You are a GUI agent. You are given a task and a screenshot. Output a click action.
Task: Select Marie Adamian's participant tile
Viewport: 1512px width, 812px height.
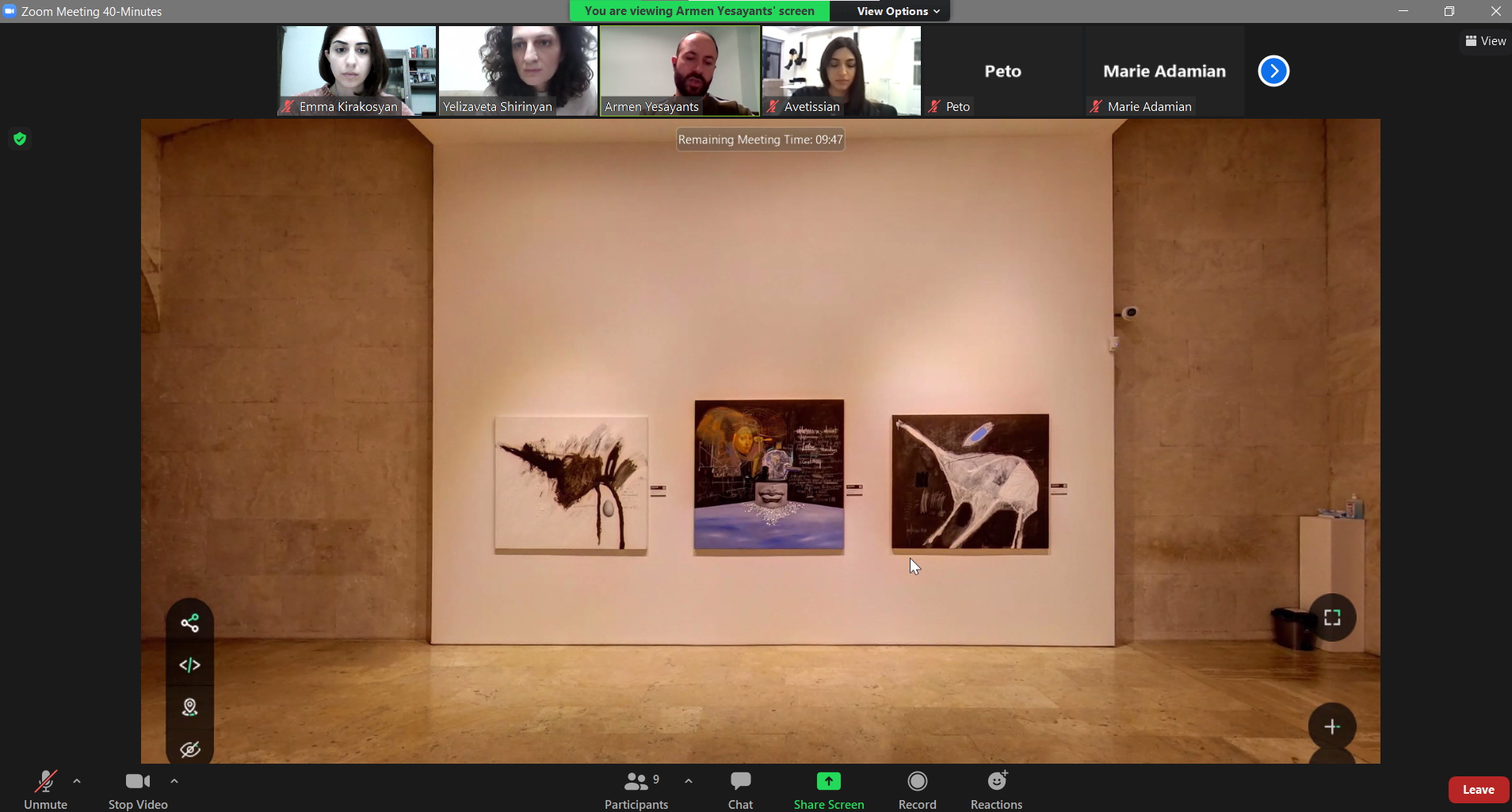pyautogui.click(x=1165, y=71)
